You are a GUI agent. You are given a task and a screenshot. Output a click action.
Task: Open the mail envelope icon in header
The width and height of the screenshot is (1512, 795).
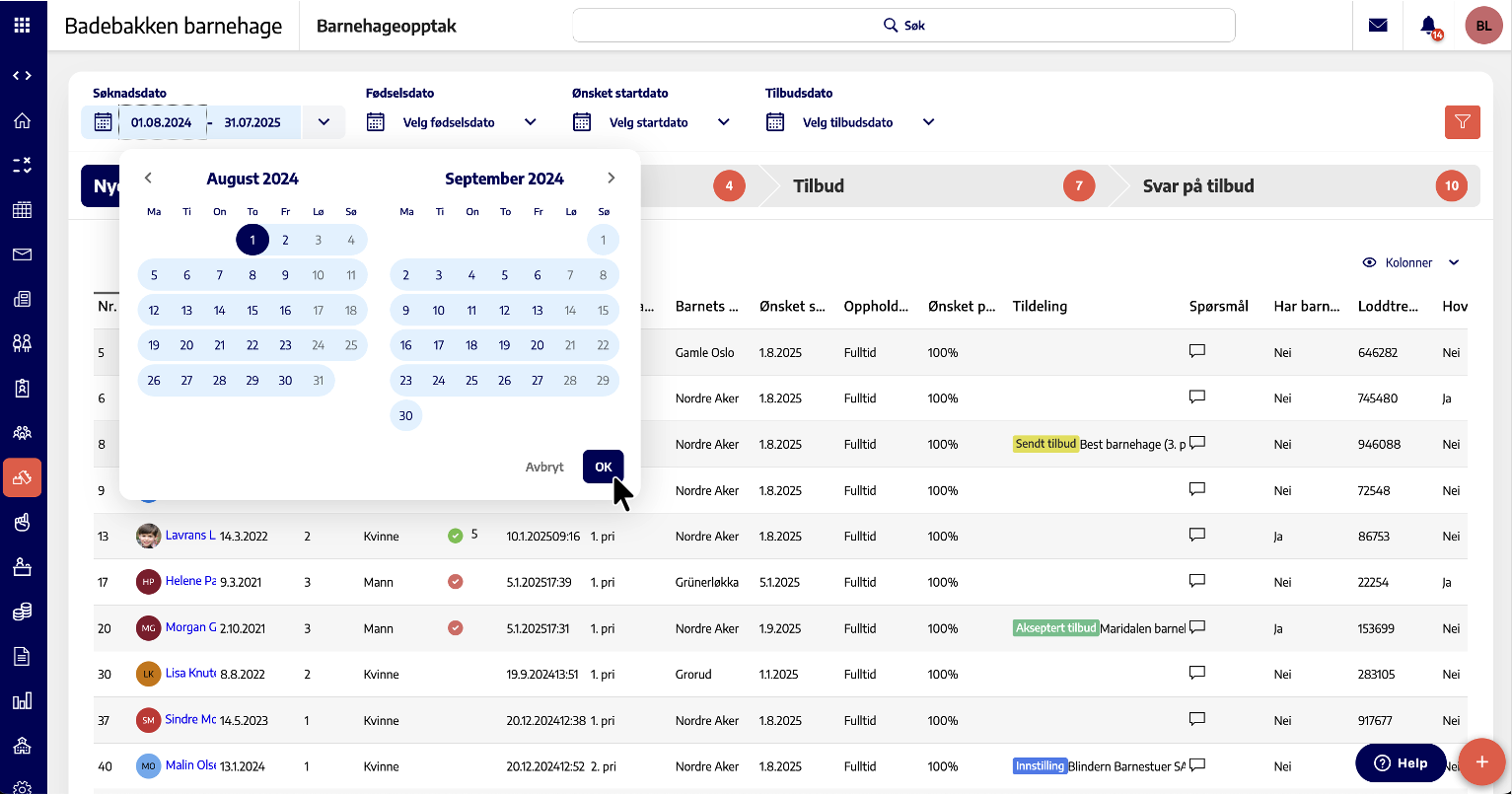pos(1378,26)
